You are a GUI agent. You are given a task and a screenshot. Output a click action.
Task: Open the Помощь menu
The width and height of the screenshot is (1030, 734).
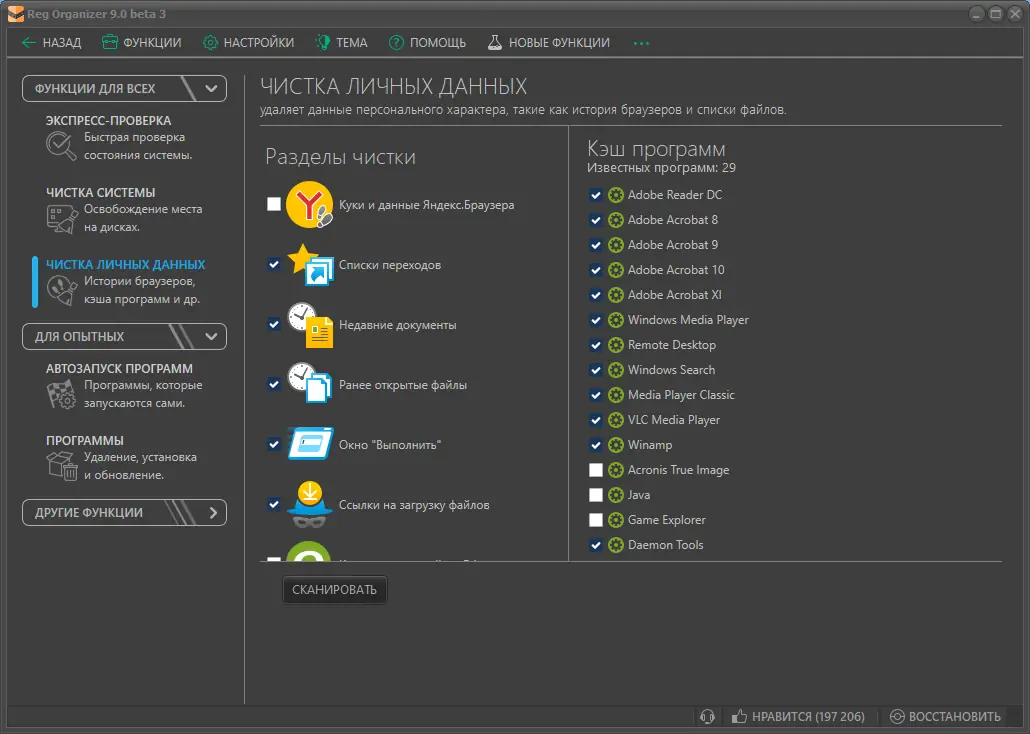click(427, 43)
